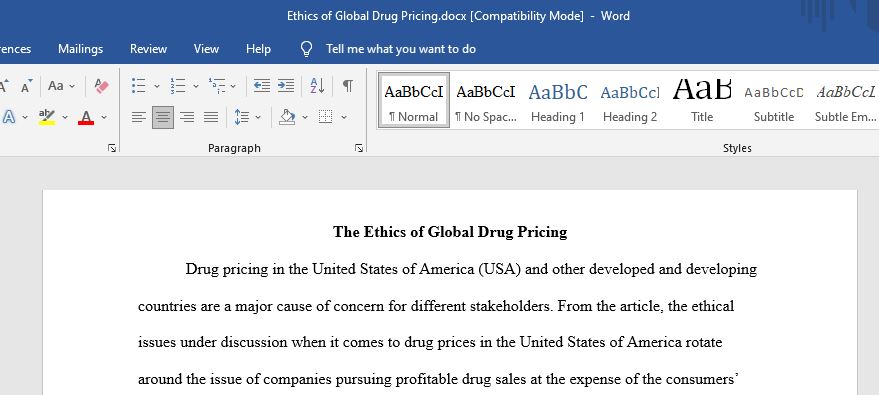Click Tell me what you want to do
The image size is (879, 395).
(401, 49)
